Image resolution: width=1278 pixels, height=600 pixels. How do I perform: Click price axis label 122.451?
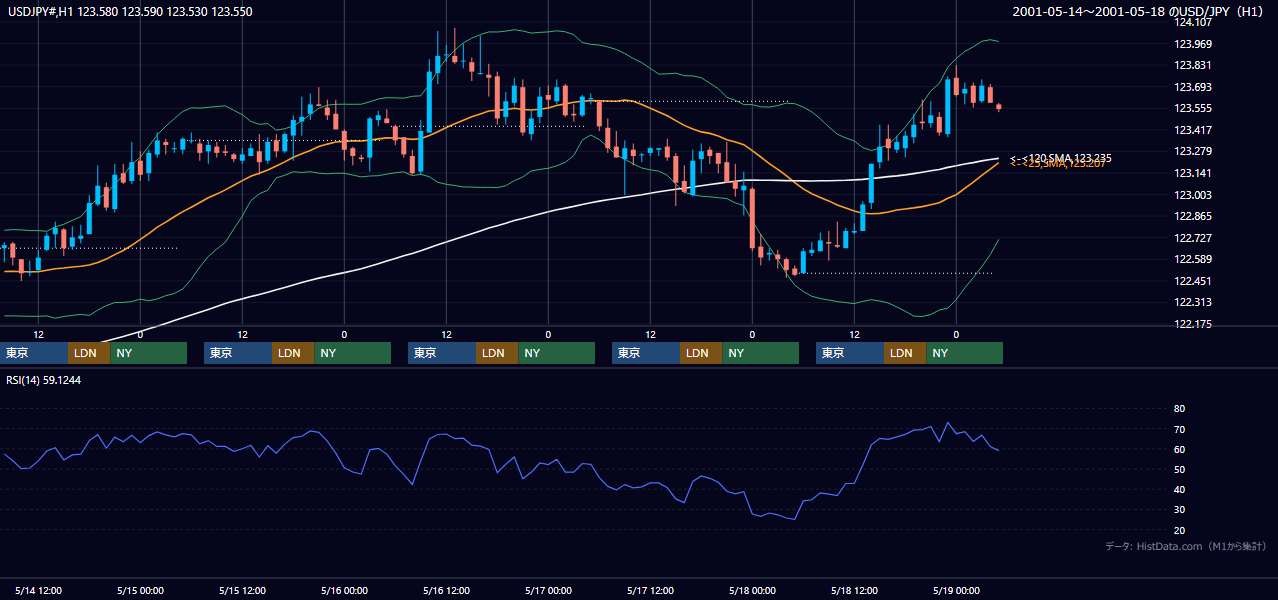click(x=1193, y=281)
